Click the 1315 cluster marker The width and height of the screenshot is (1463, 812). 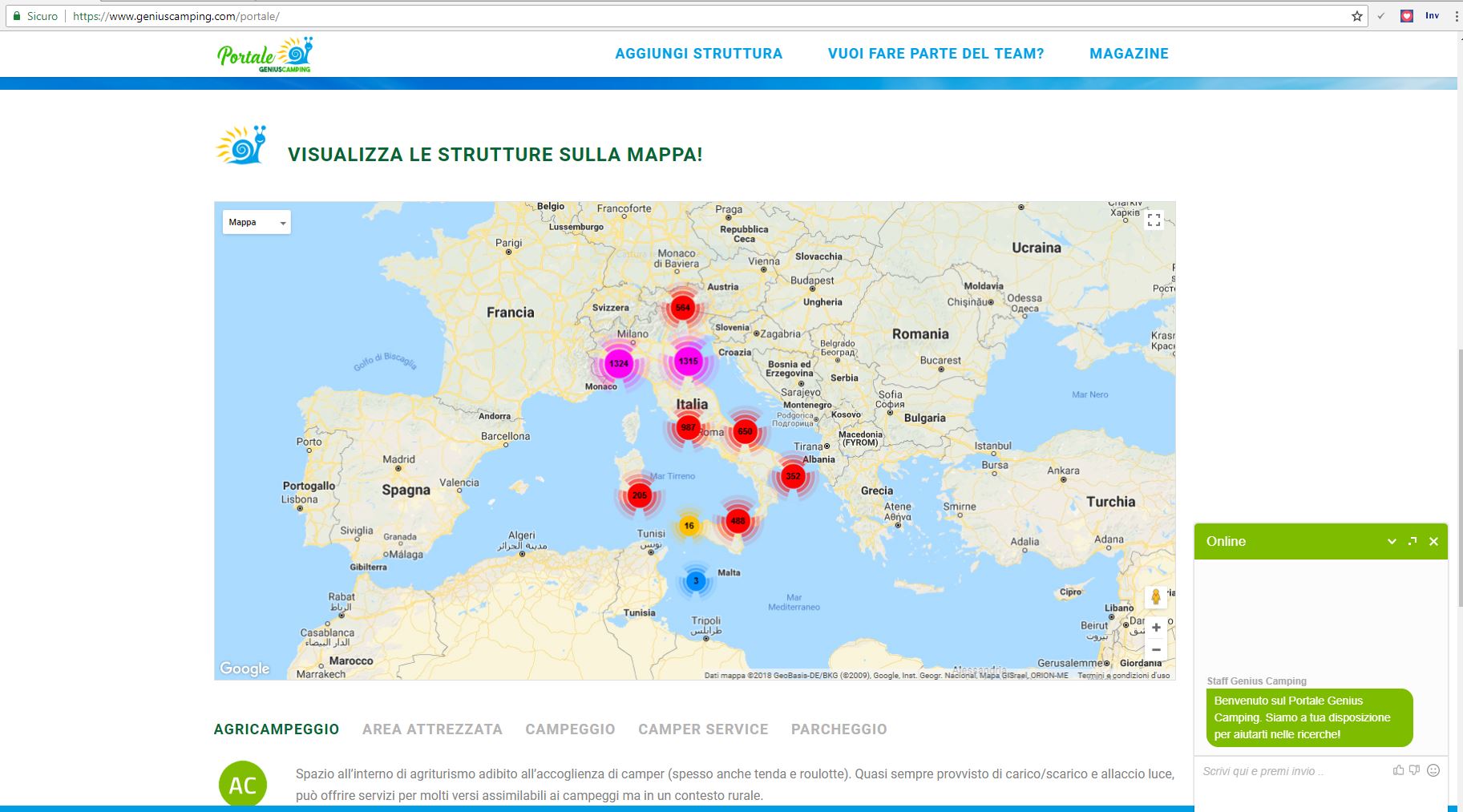pos(688,362)
